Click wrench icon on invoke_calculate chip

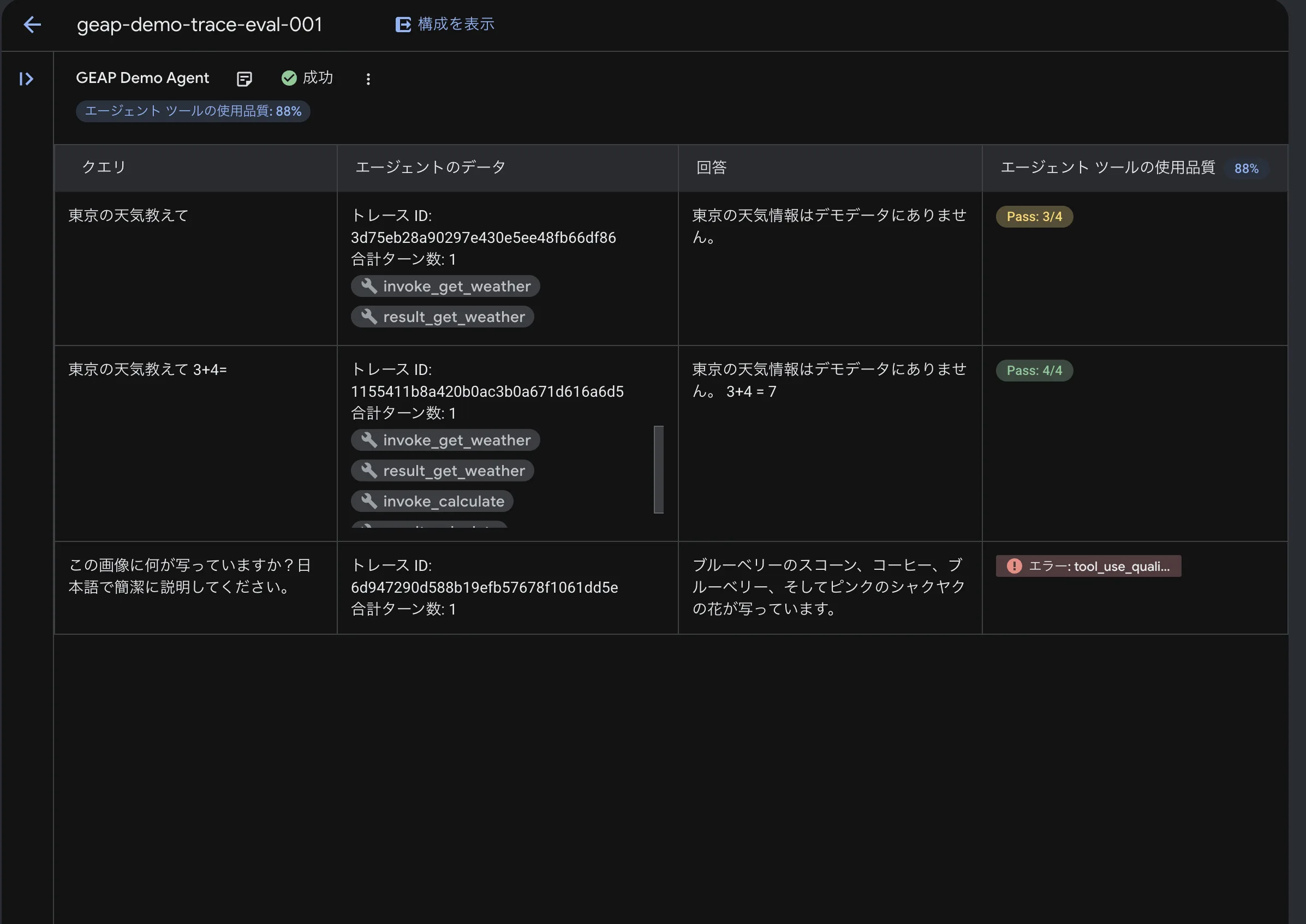coord(369,500)
